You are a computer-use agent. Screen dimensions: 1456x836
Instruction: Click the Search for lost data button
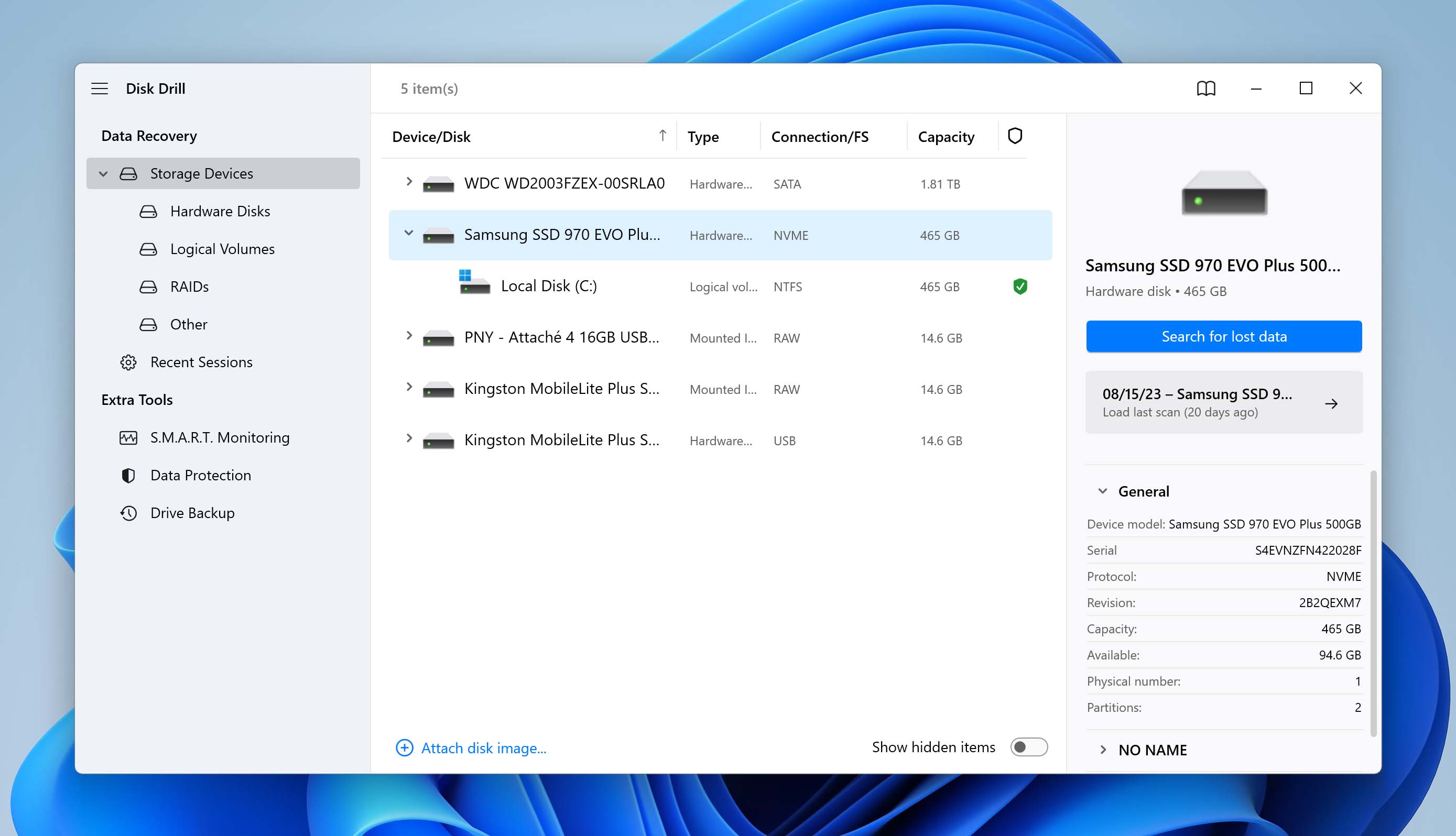(1224, 336)
